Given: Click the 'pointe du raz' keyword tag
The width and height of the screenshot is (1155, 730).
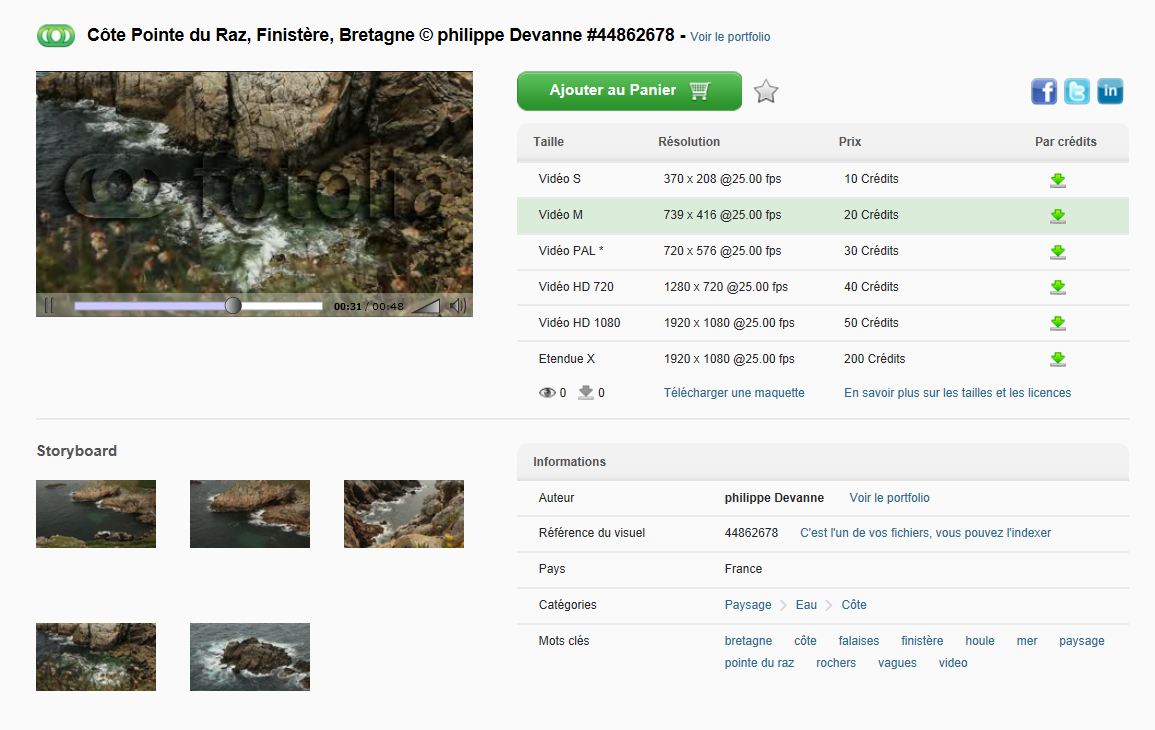Looking at the screenshot, I should 759,663.
